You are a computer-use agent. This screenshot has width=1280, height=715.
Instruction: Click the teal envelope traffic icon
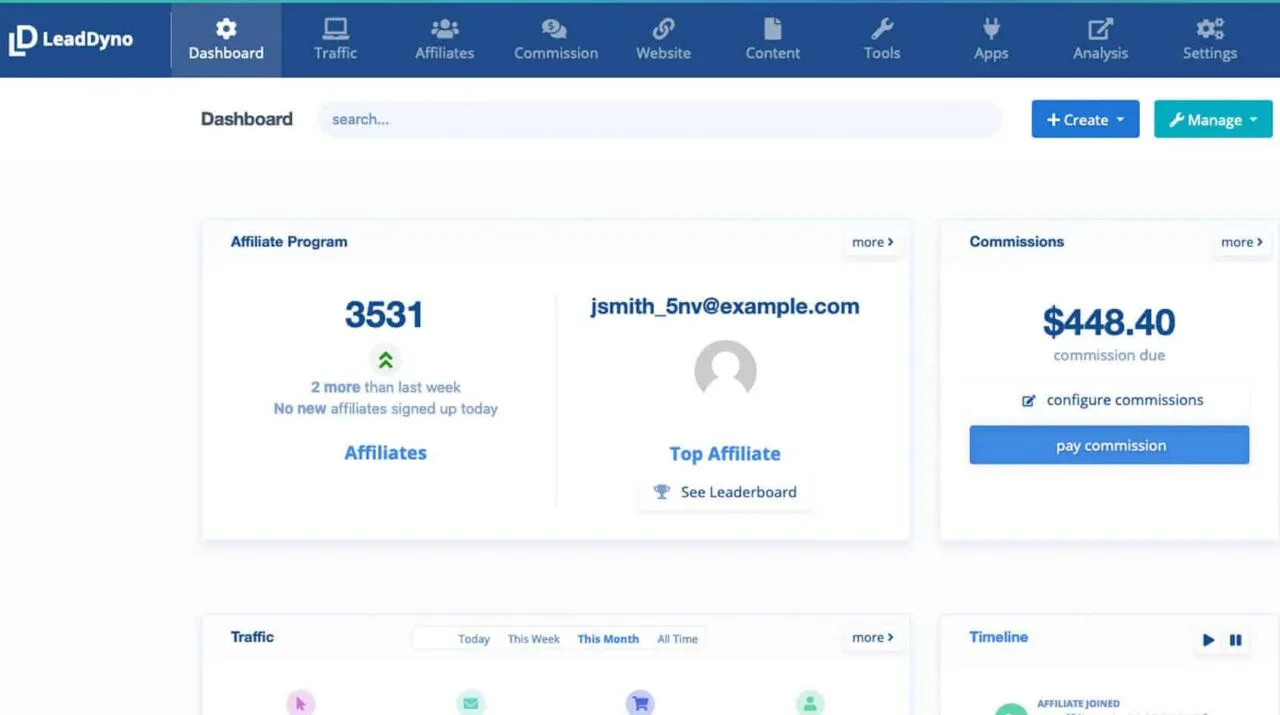pyautogui.click(x=470, y=703)
